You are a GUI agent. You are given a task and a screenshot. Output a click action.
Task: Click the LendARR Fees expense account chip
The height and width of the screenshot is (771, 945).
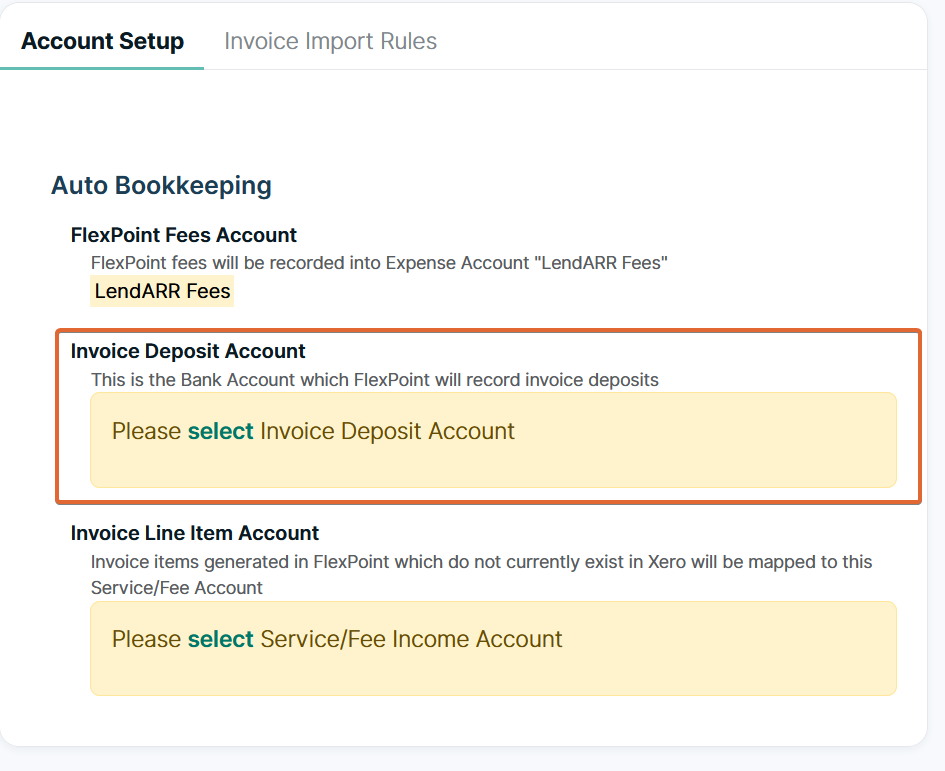[x=161, y=291]
